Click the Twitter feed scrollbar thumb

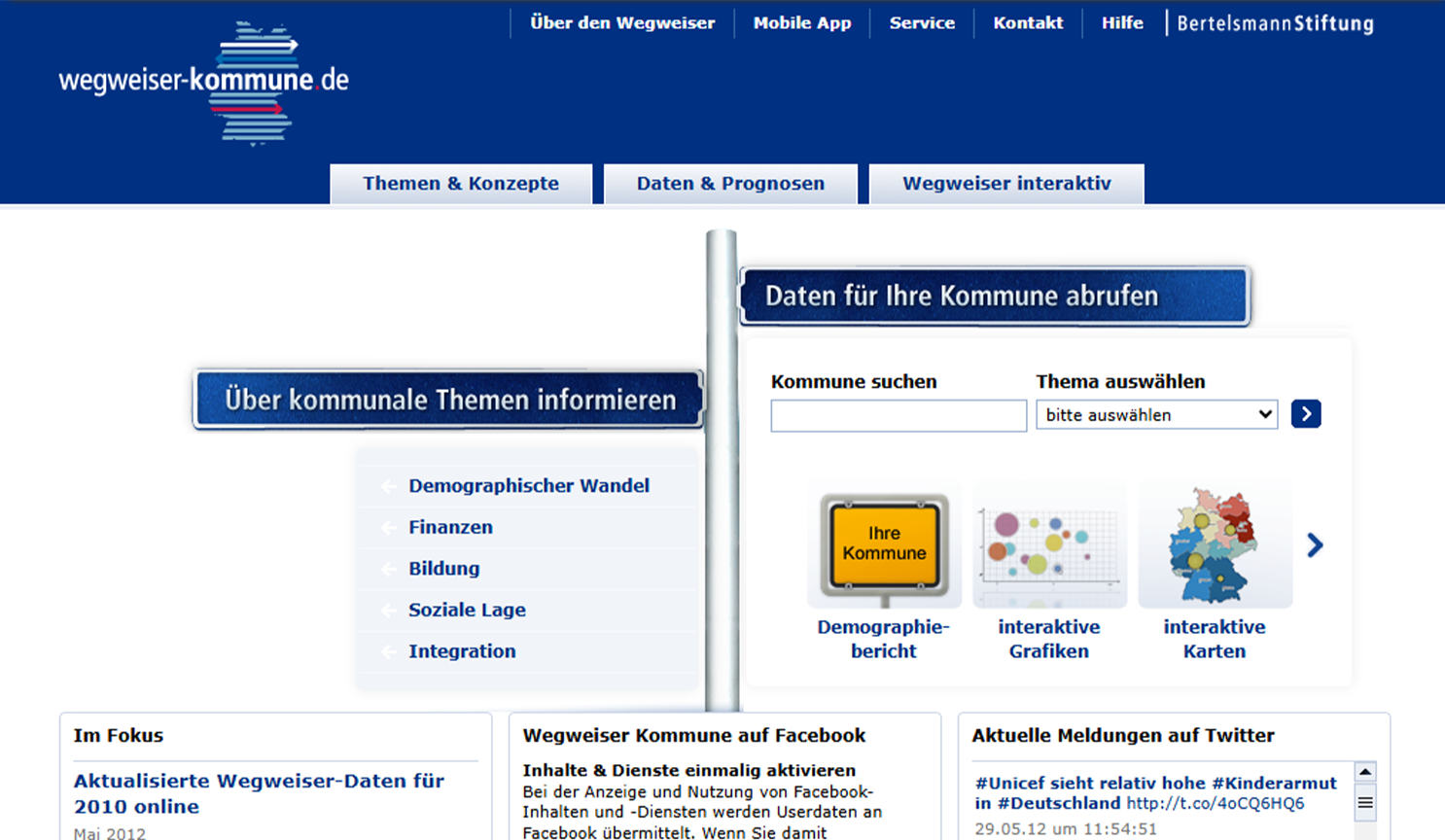coord(1365,803)
